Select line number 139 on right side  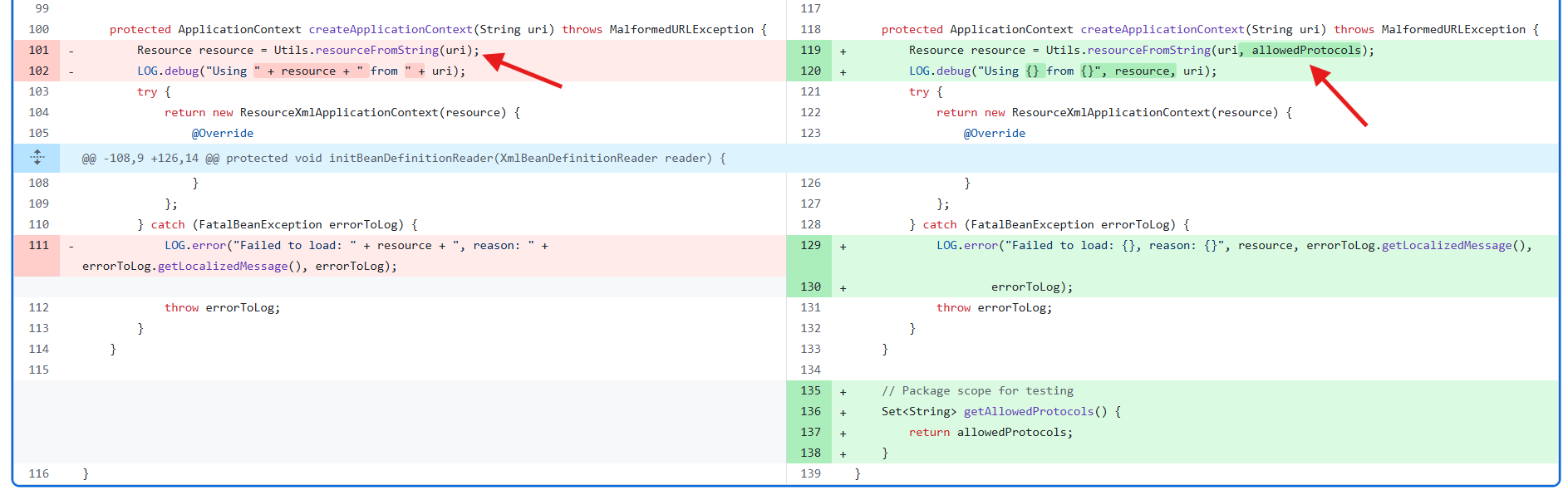[x=810, y=473]
